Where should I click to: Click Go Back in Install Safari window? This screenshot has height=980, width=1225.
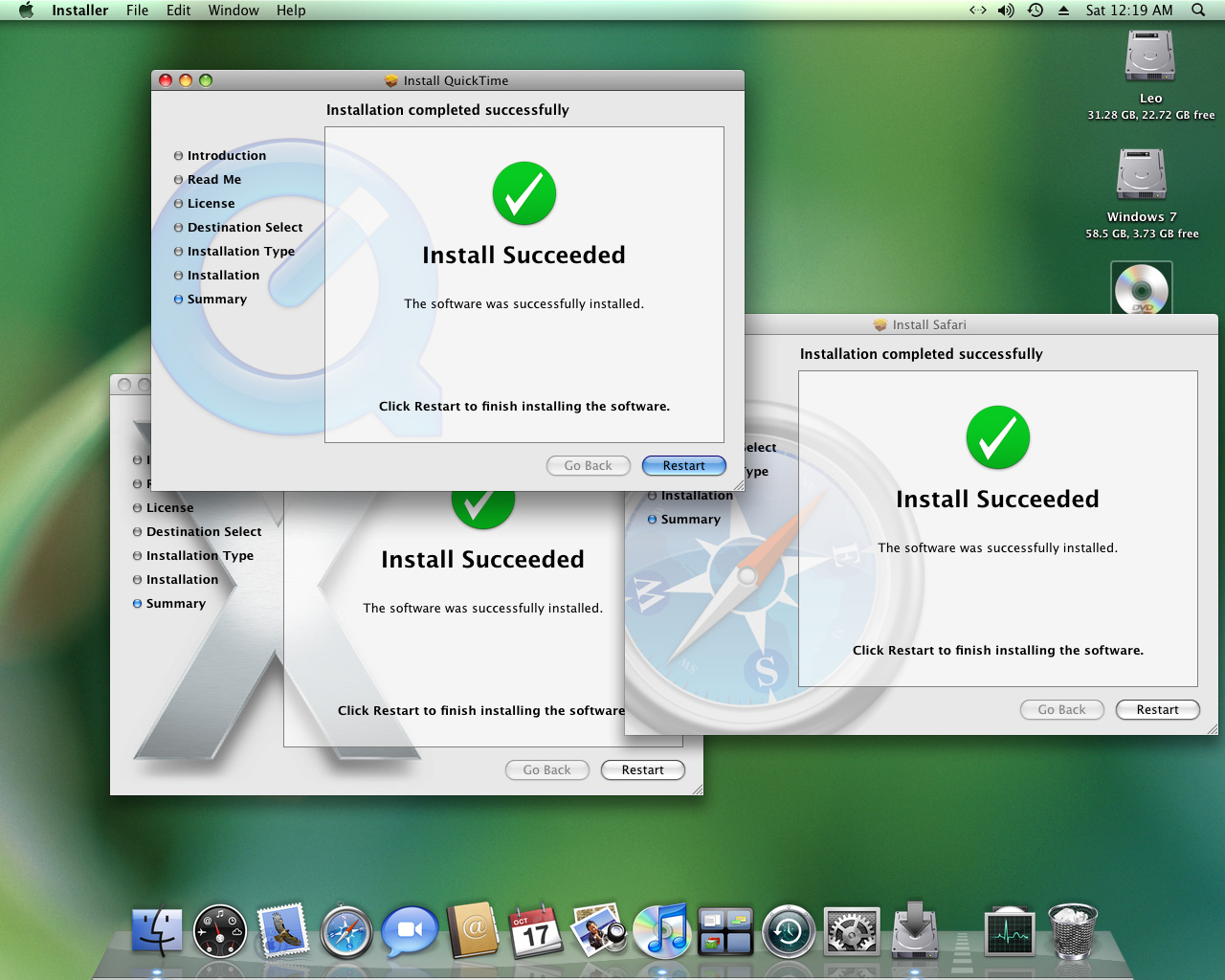tap(1061, 709)
